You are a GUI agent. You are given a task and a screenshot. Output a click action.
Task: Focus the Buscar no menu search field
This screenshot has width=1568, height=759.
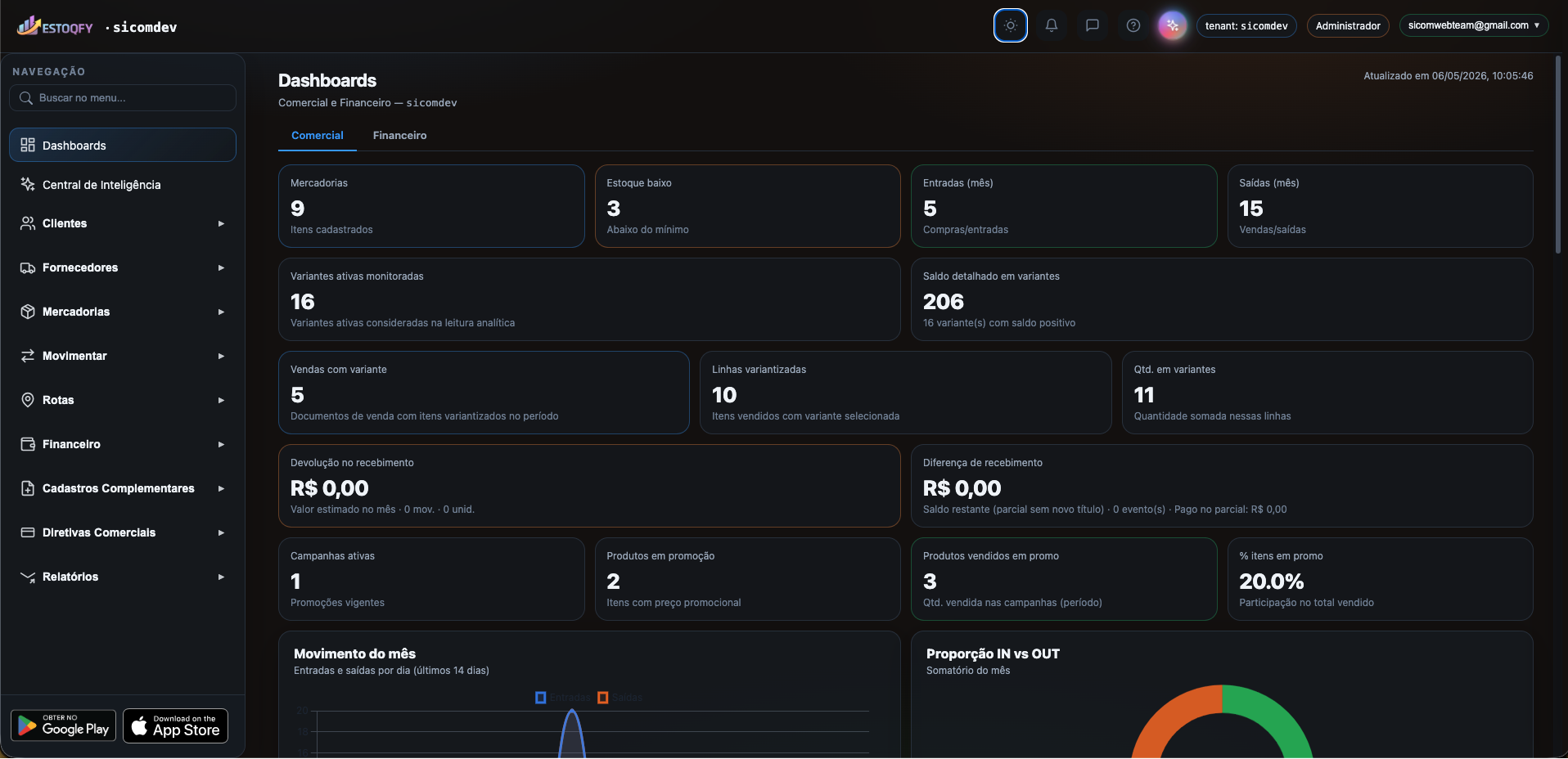pyautogui.click(x=123, y=98)
